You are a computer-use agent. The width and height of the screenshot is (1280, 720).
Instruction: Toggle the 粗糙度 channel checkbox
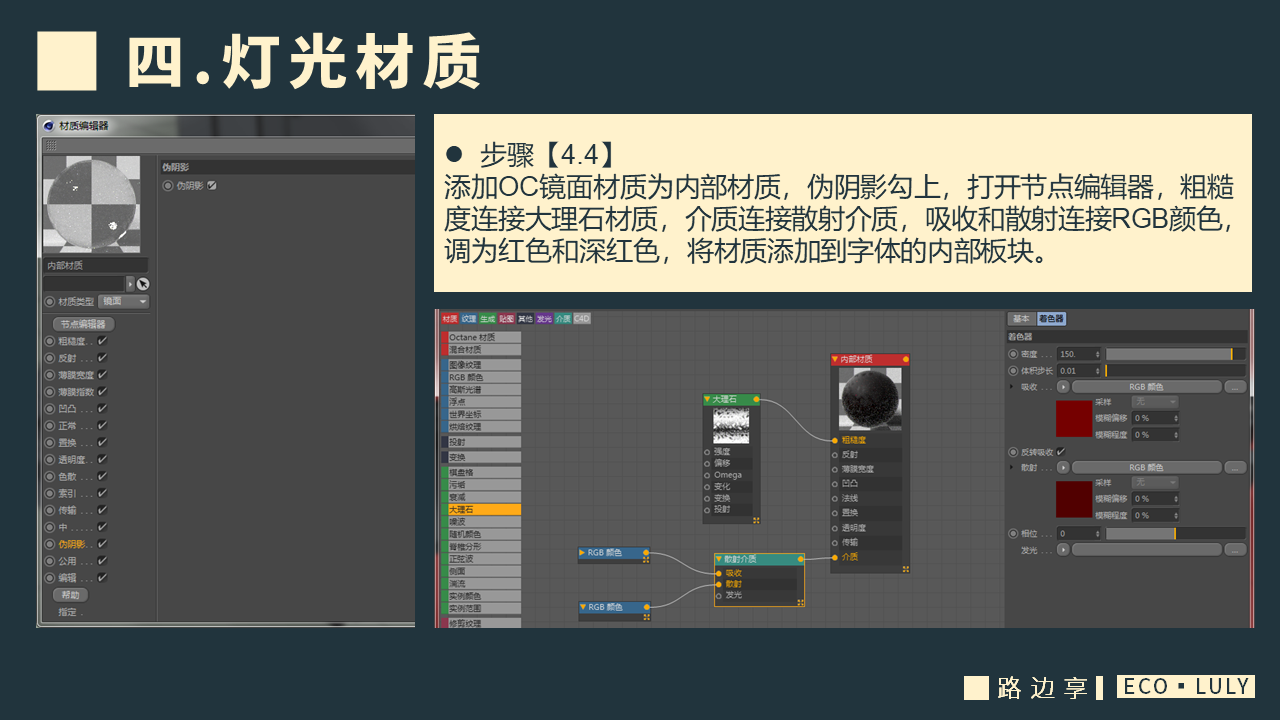(x=102, y=341)
